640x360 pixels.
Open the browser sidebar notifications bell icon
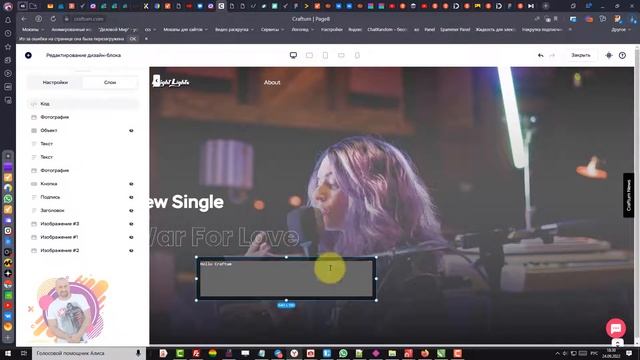click(x=8, y=20)
